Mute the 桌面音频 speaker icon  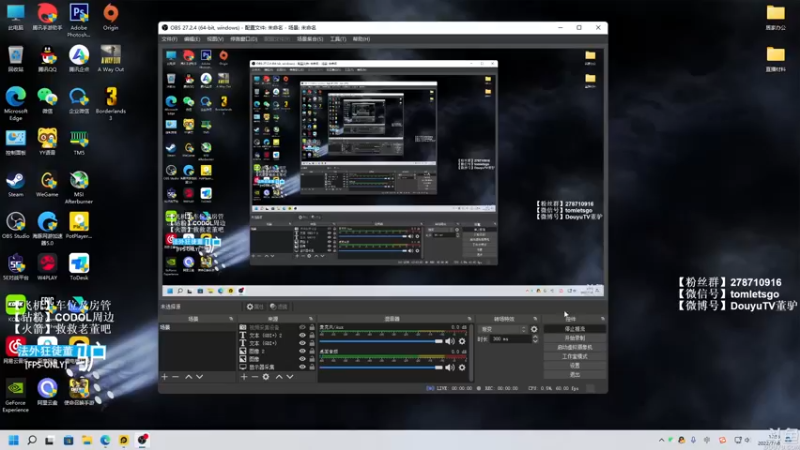(449, 367)
